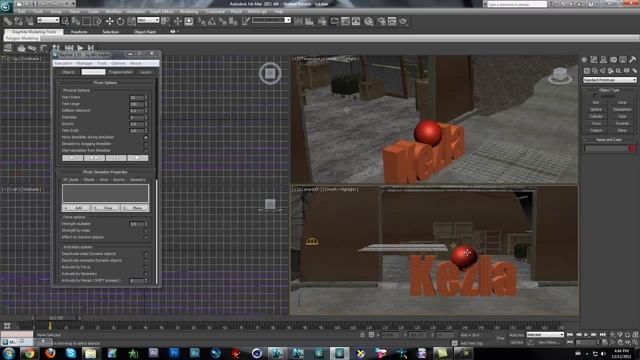Click the Teapot primitive button
Screen dimensions: 640x360
[596, 130]
